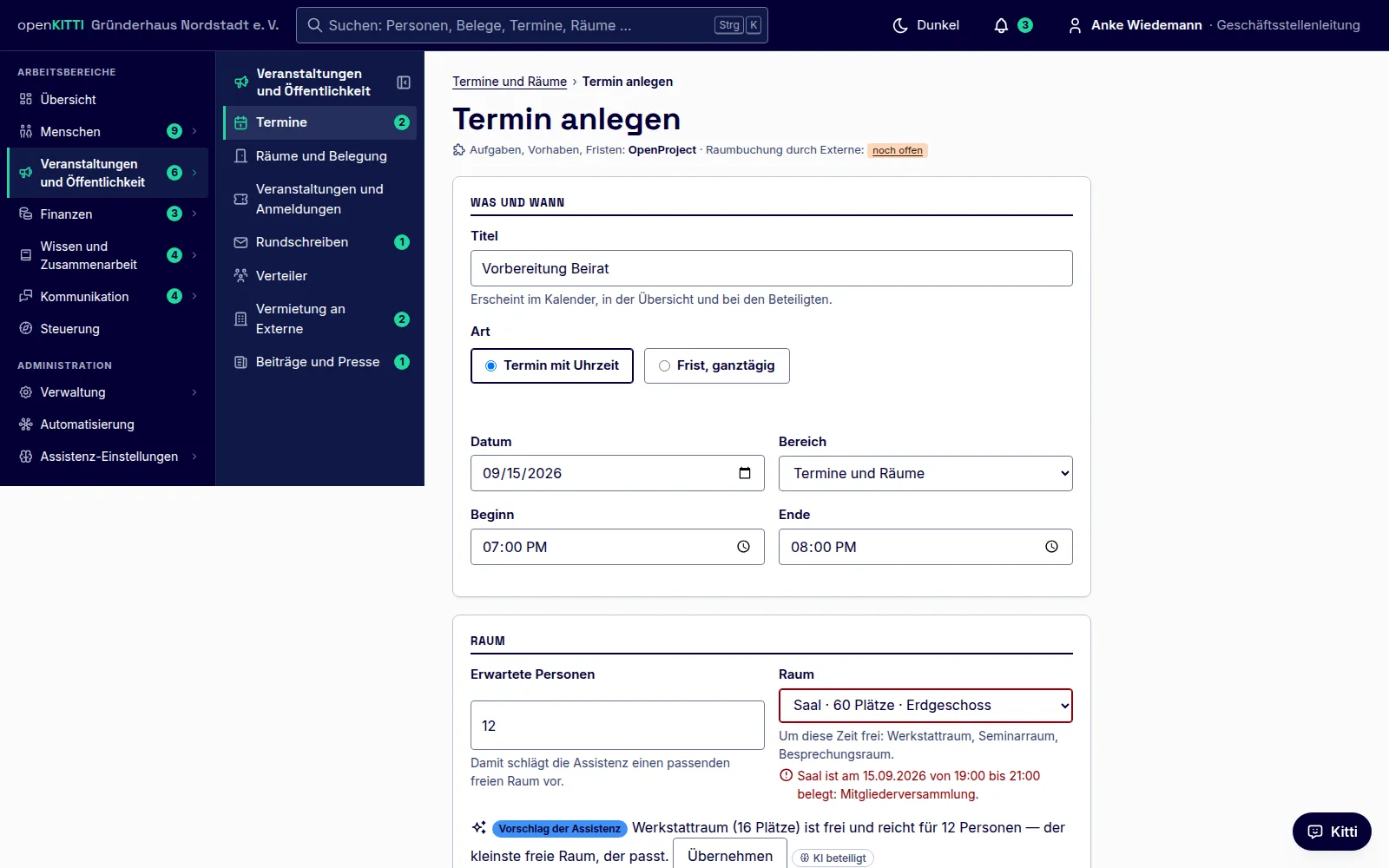The width and height of the screenshot is (1389, 868).
Task: Click the user profile icon
Action: click(1075, 25)
